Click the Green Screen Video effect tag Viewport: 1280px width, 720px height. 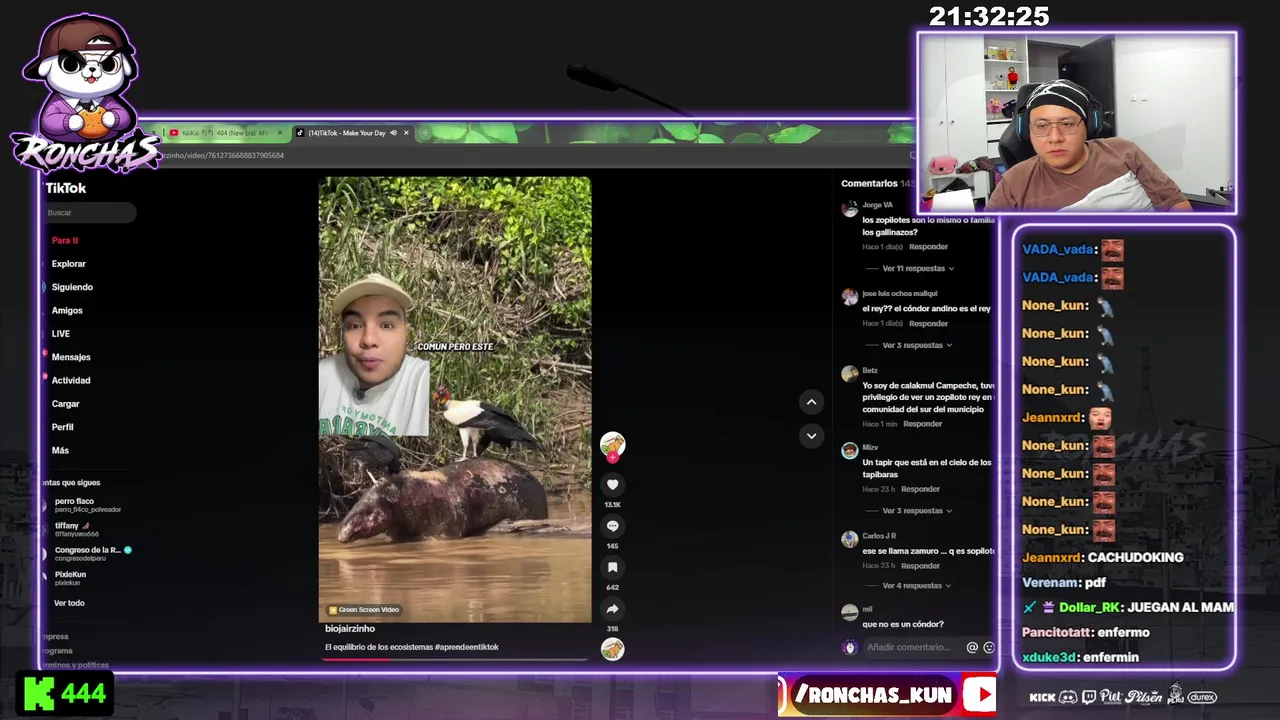point(364,610)
